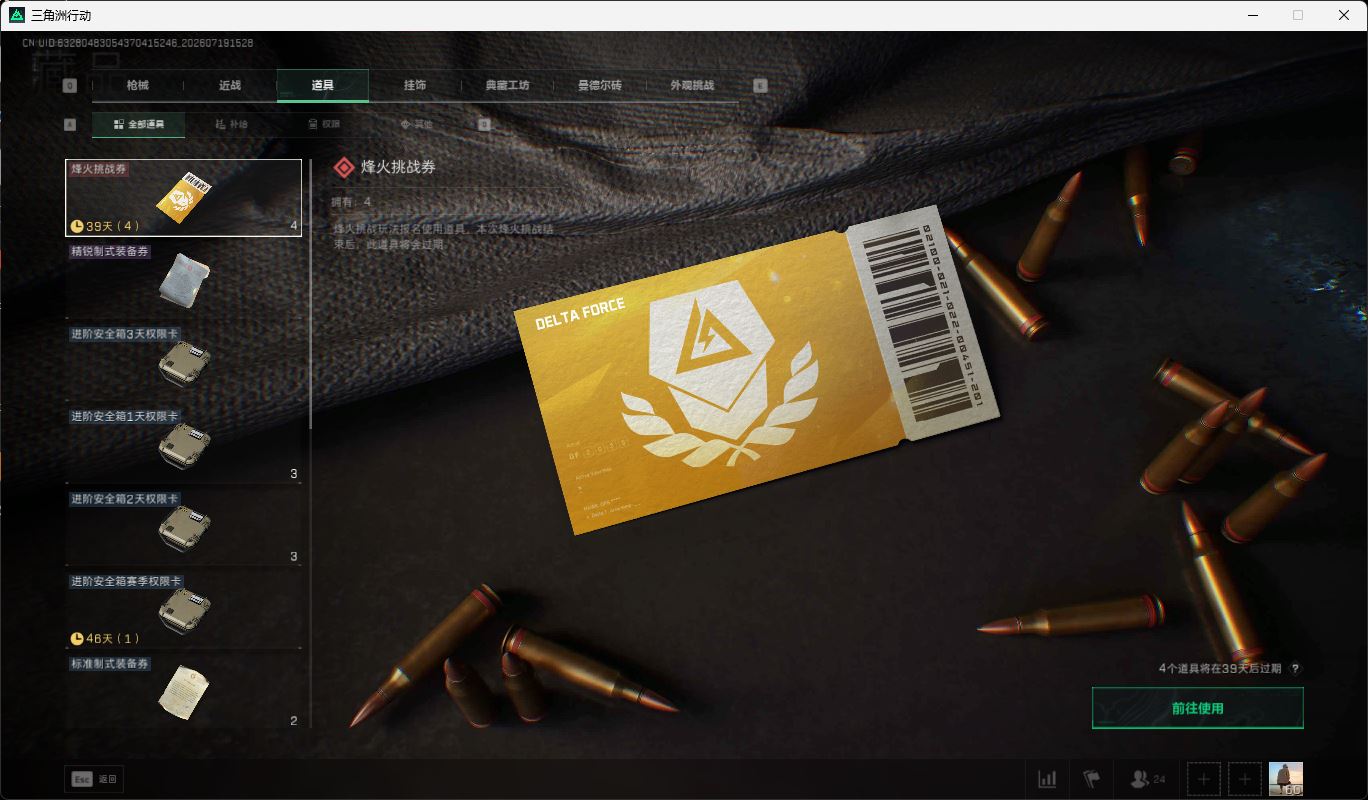The width and height of the screenshot is (1368, 800).
Task: Switch to the 近战 (melee) tab
Action: [x=230, y=86]
